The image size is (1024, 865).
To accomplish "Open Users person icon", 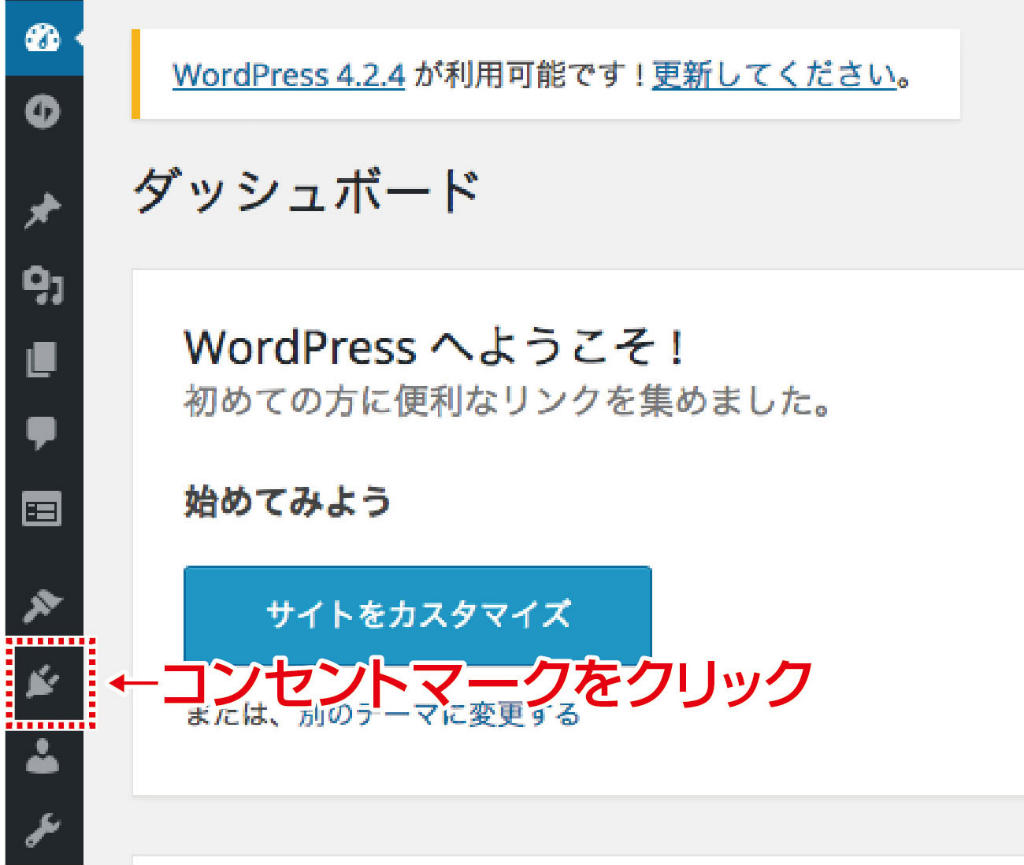I will coord(42,756).
